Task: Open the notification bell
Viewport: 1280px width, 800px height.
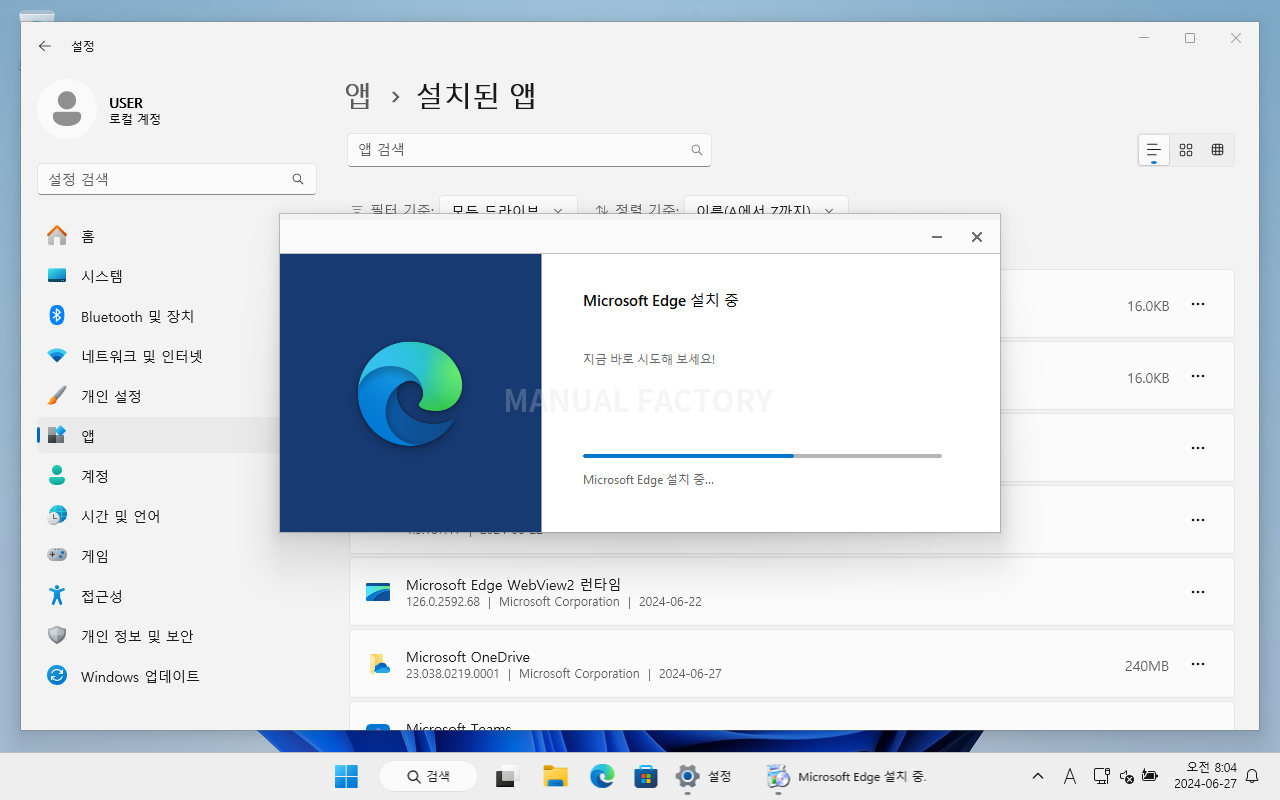Action: pyautogui.click(x=1252, y=776)
